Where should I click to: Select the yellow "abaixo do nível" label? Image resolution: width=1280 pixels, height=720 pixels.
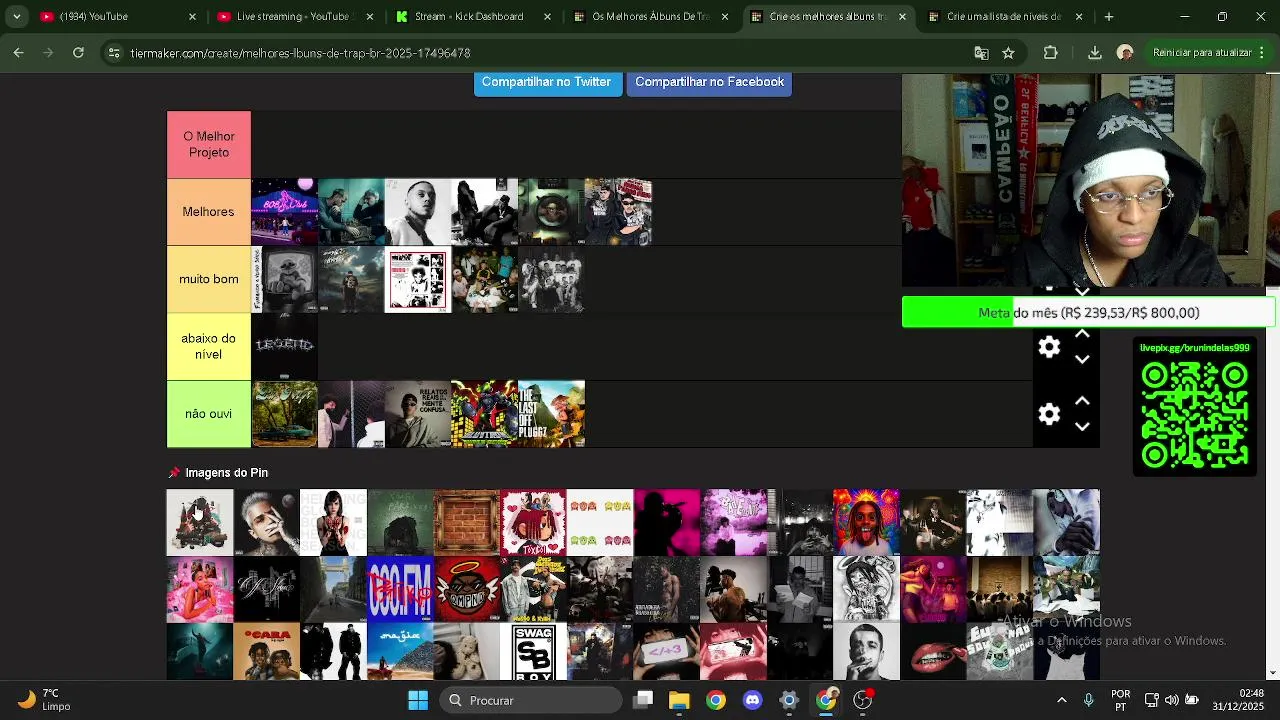(x=208, y=346)
